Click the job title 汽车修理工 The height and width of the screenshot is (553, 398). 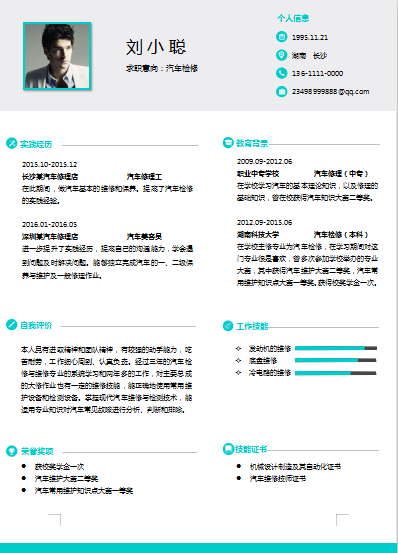144,176
